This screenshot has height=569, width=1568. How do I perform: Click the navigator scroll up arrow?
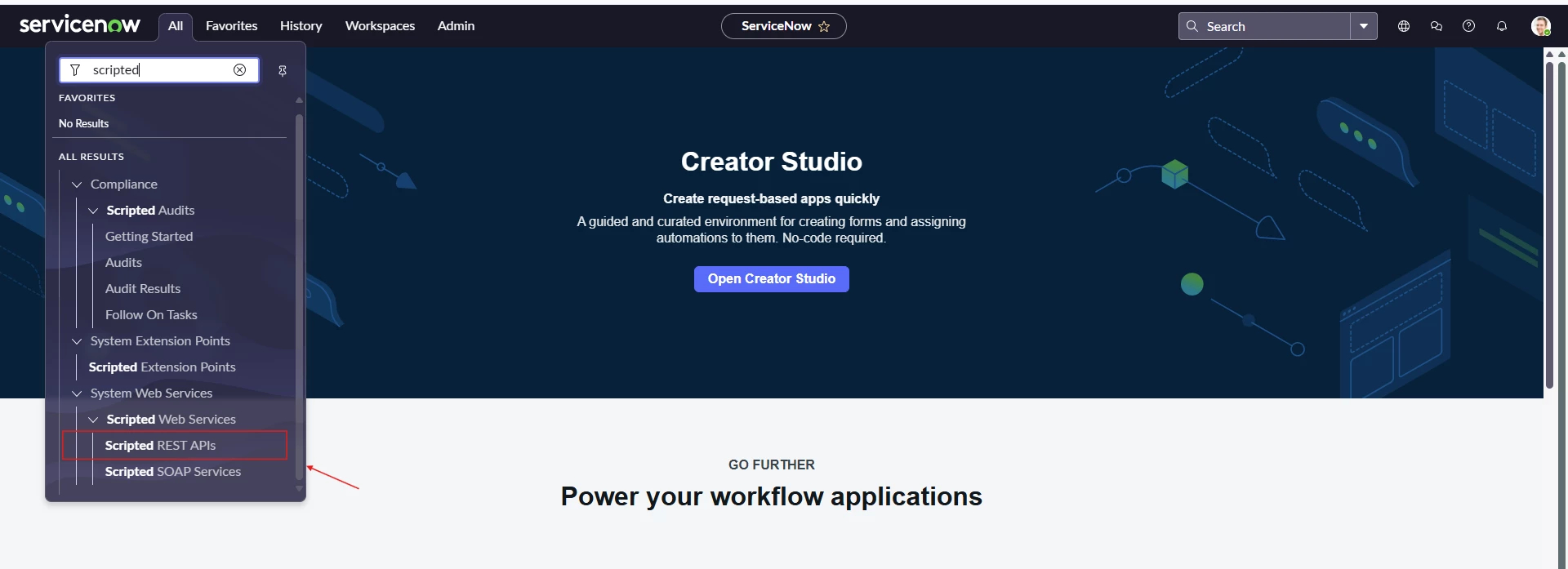[299, 100]
